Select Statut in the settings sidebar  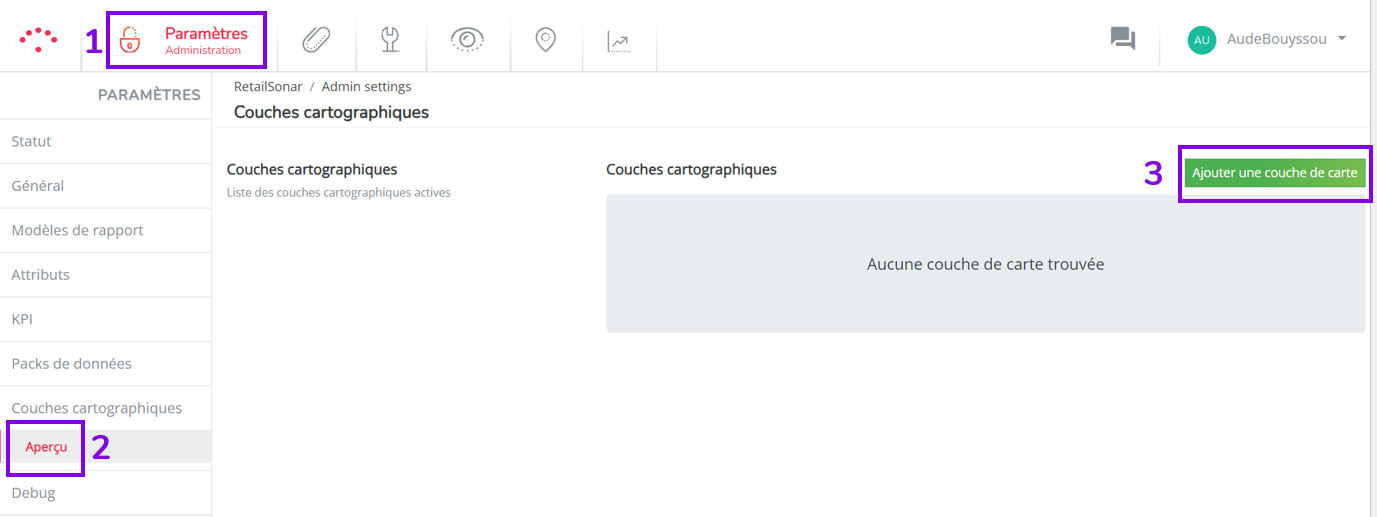pos(106,142)
